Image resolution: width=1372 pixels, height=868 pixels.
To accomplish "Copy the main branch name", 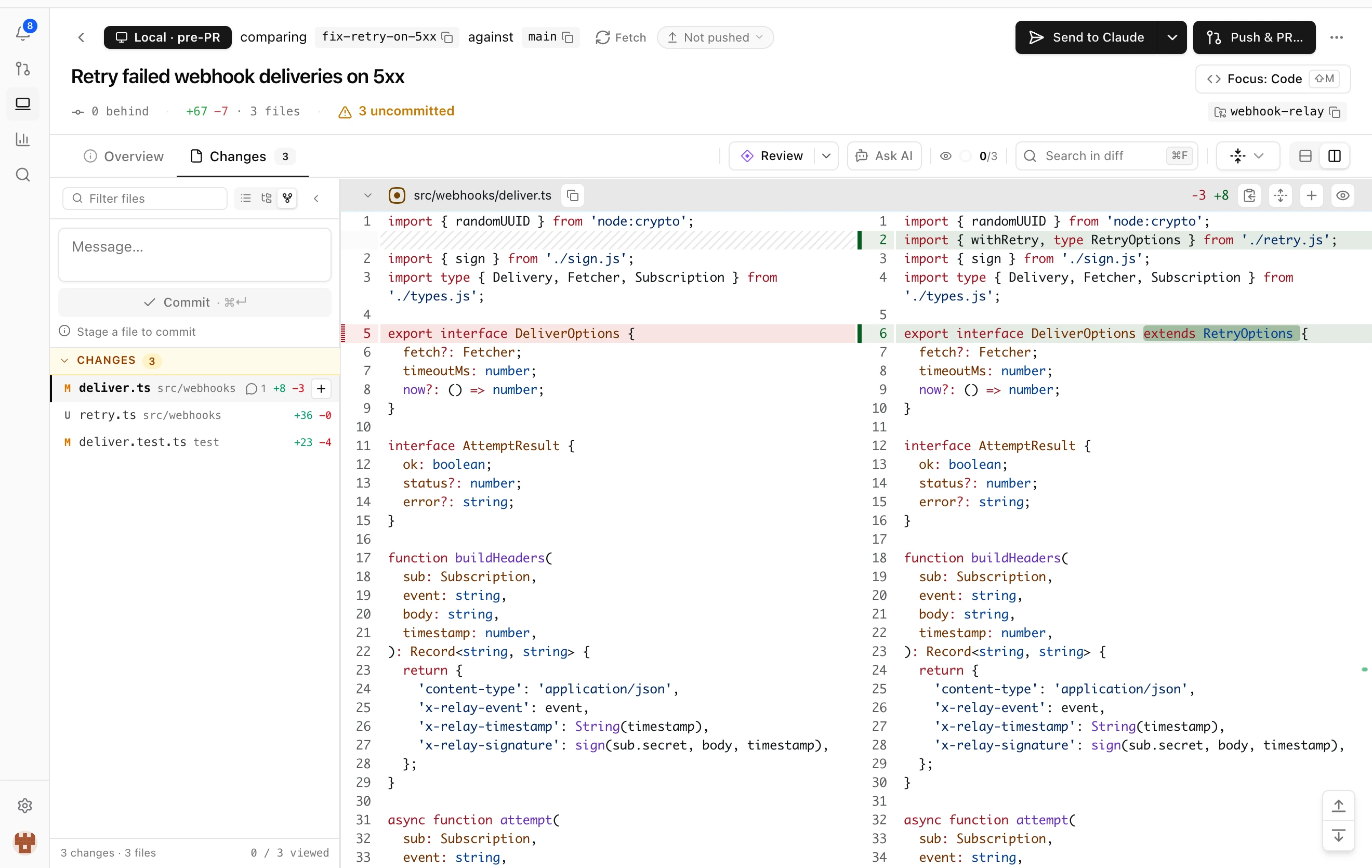I will (x=568, y=37).
